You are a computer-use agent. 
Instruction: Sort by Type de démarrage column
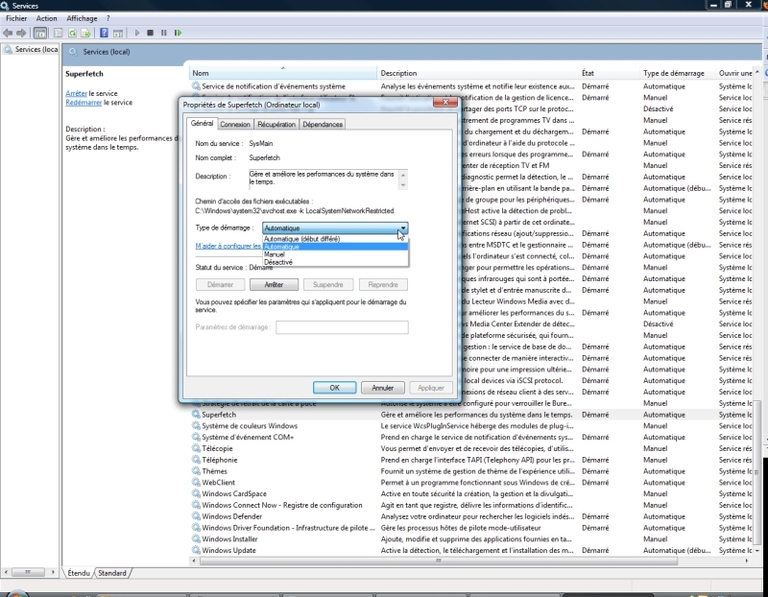(677, 73)
